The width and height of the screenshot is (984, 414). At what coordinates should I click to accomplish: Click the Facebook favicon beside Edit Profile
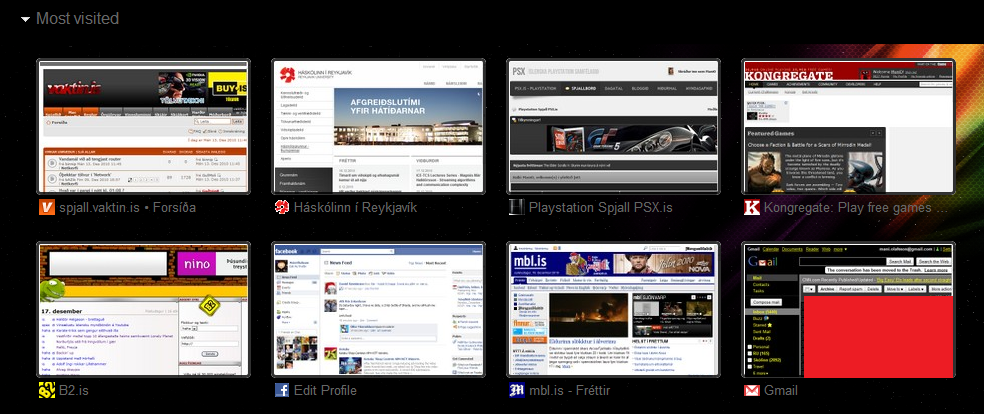[281, 390]
